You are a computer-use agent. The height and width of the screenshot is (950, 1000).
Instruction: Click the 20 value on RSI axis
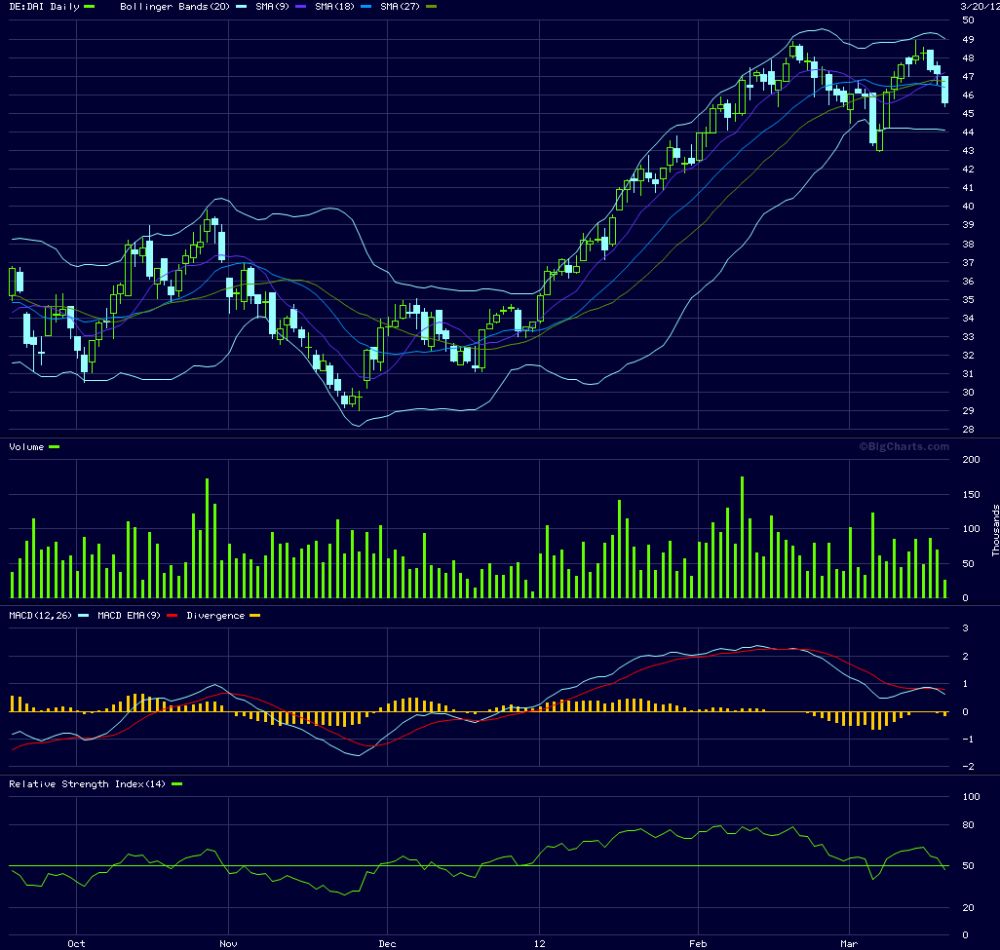pyautogui.click(x=968, y=908)
